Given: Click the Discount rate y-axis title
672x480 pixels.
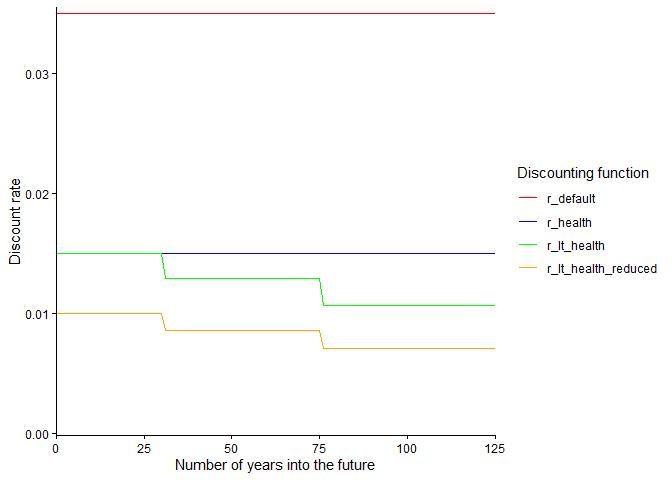Looking at the screenshot, I should 15,222.
